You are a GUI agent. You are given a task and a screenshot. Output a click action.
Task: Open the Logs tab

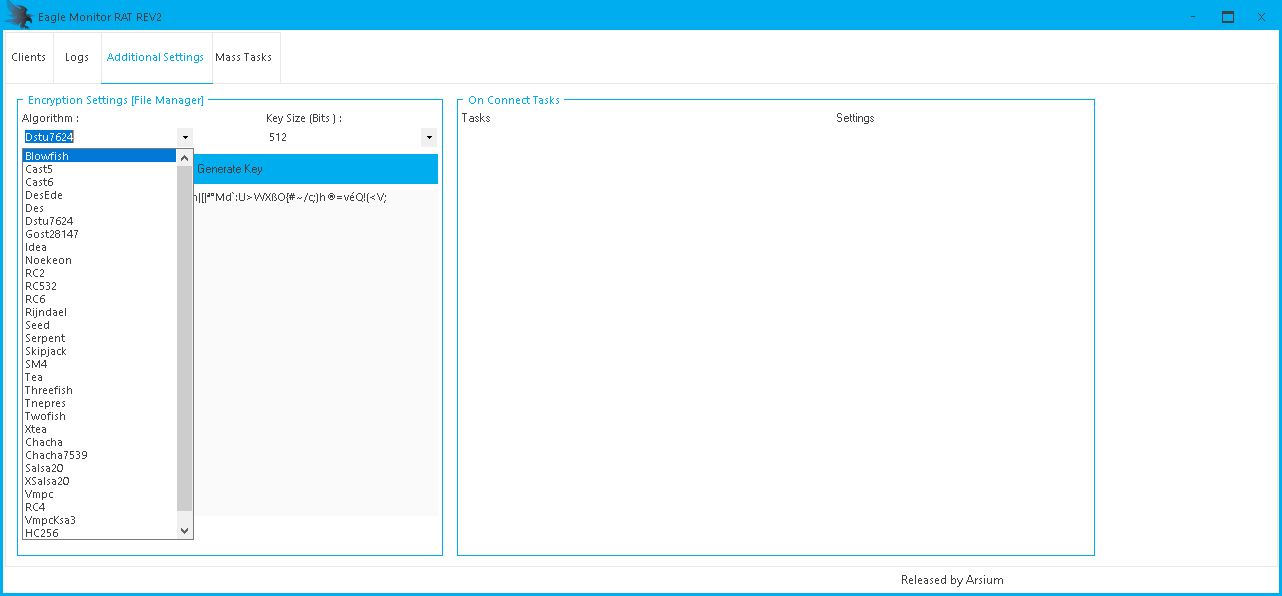pyautogui.click(x=77, y=58)
